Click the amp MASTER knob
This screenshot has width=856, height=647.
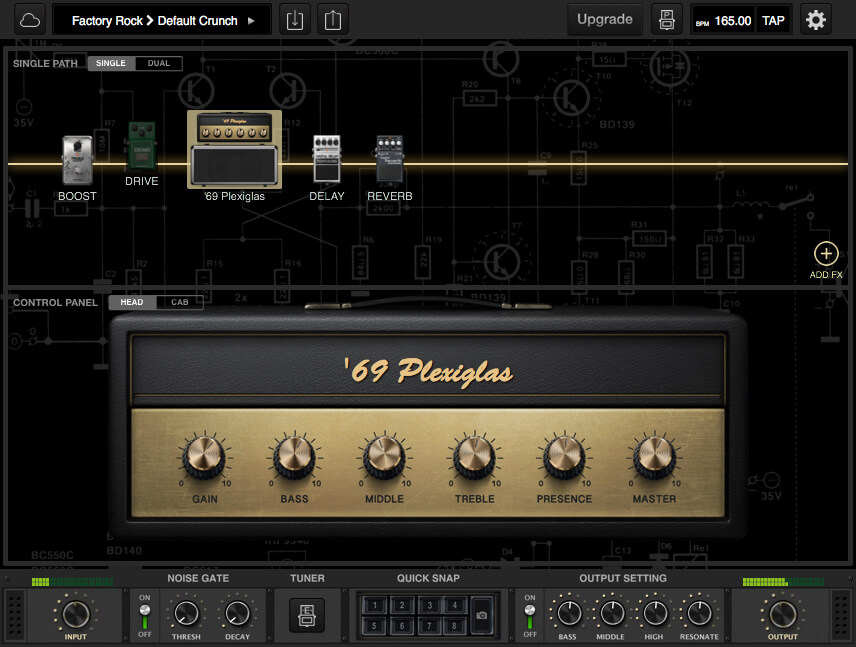654,456
